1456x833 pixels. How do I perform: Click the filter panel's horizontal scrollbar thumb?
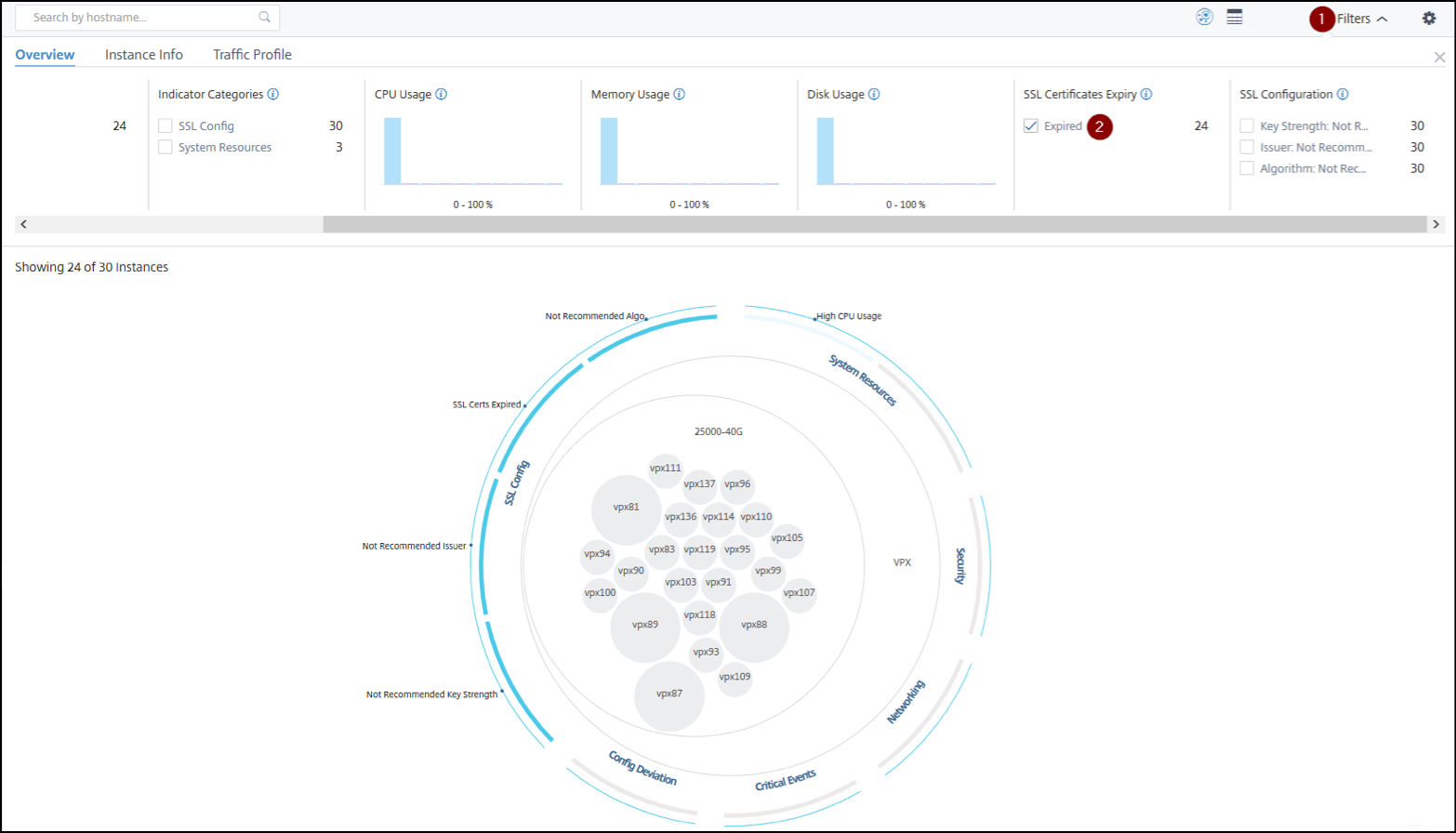(875, 224)
